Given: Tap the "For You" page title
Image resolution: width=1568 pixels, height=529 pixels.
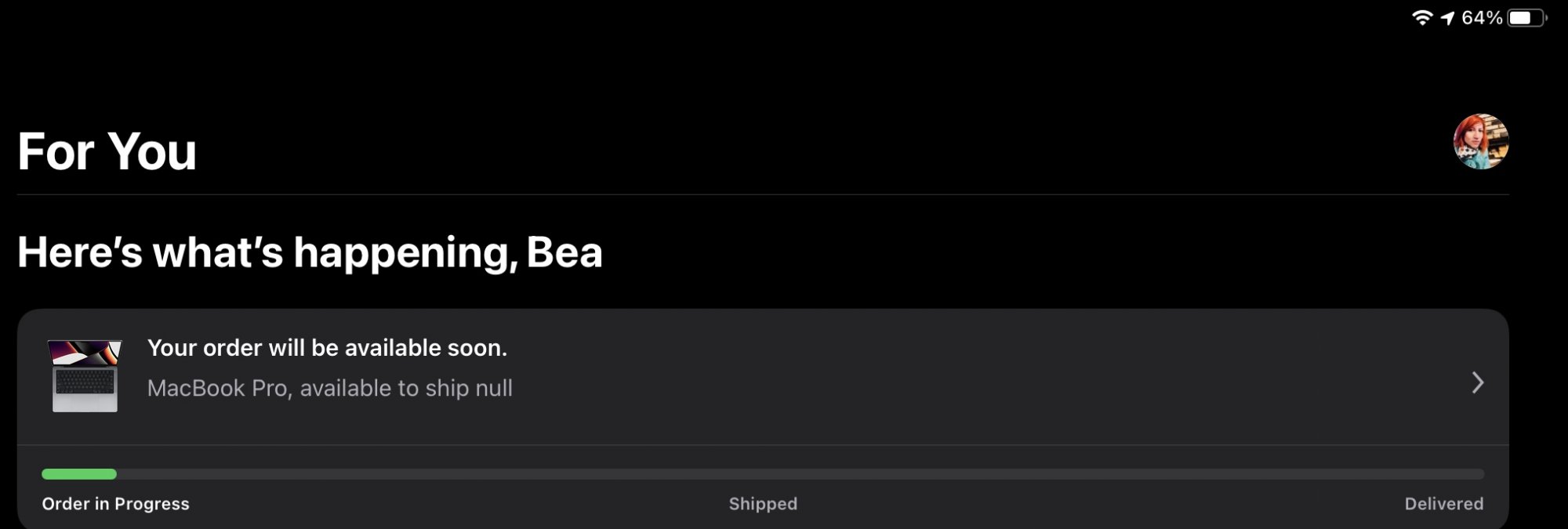Looking at the screenshot, I should tap(107, 150).
